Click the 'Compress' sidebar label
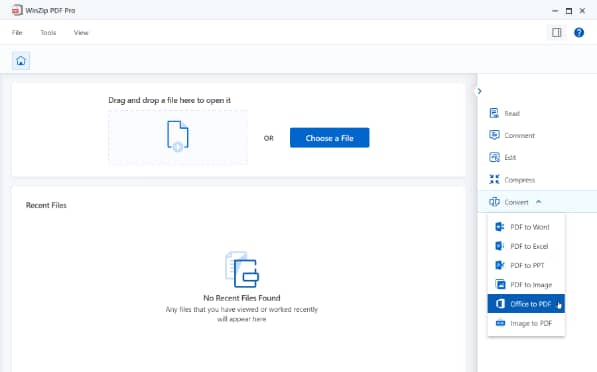This screenshot has height=372, width=597. pos(520,180)
